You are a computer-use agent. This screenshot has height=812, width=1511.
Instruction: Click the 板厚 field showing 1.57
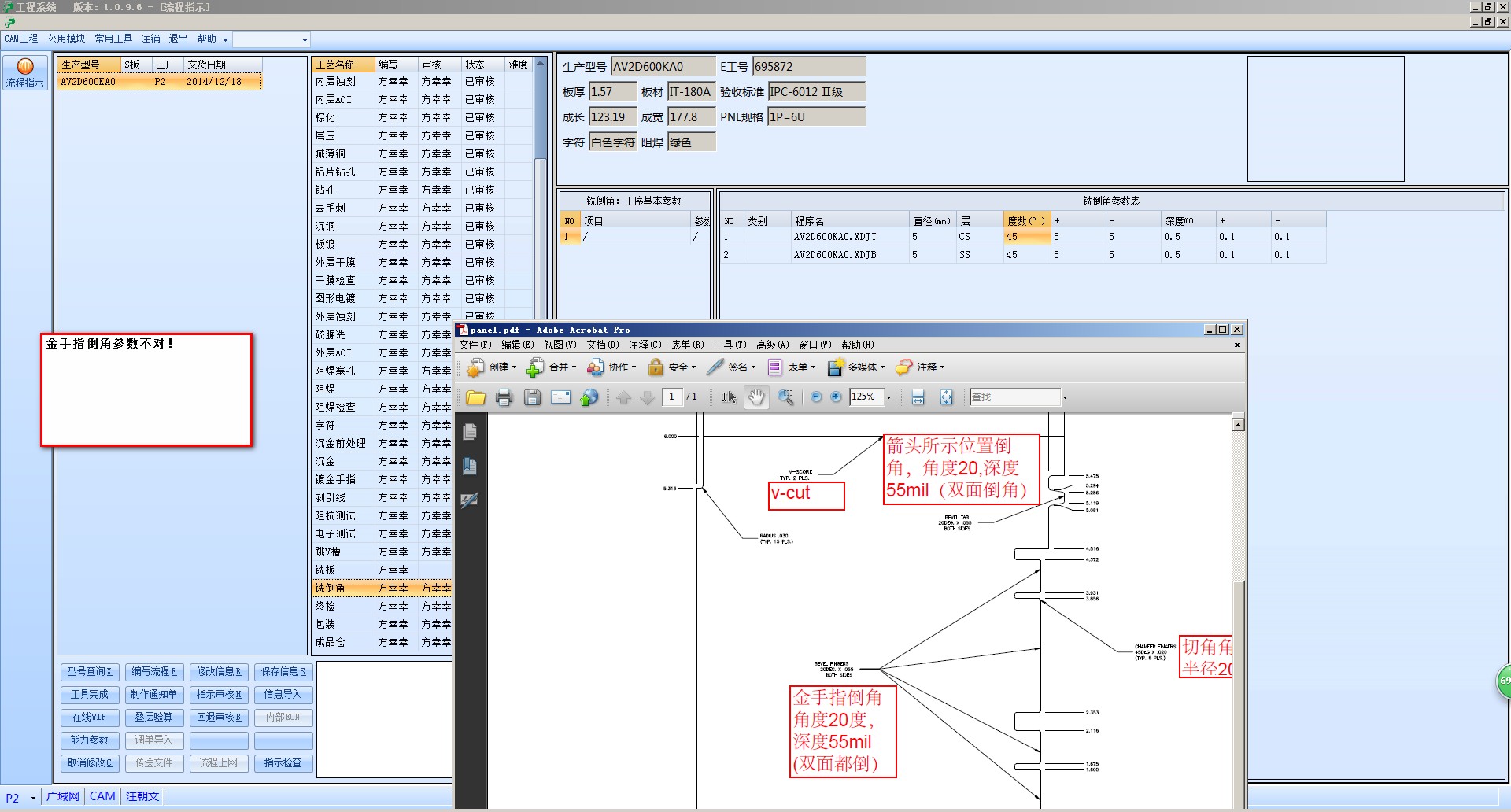(613, 92)
